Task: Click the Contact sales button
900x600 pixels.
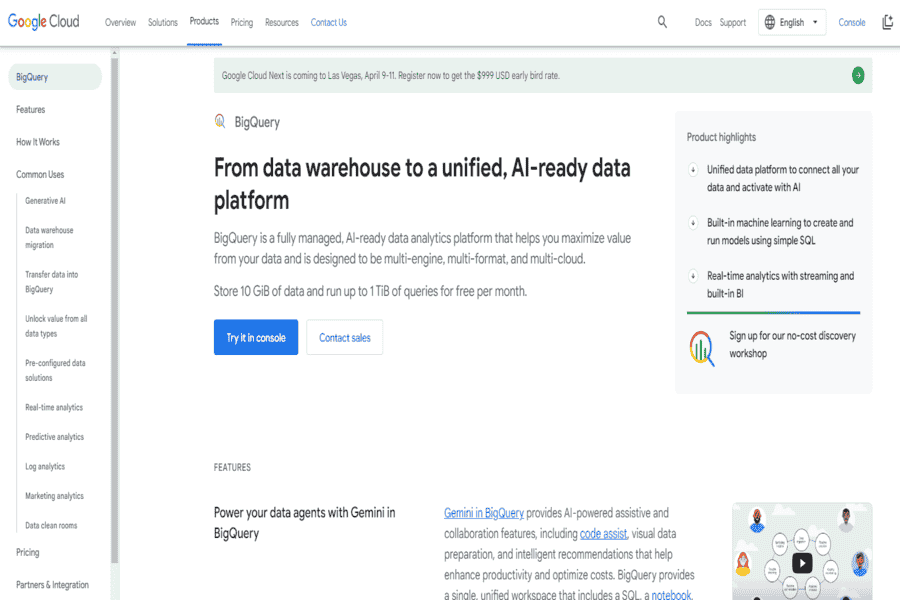Action: tap(344, 337)
